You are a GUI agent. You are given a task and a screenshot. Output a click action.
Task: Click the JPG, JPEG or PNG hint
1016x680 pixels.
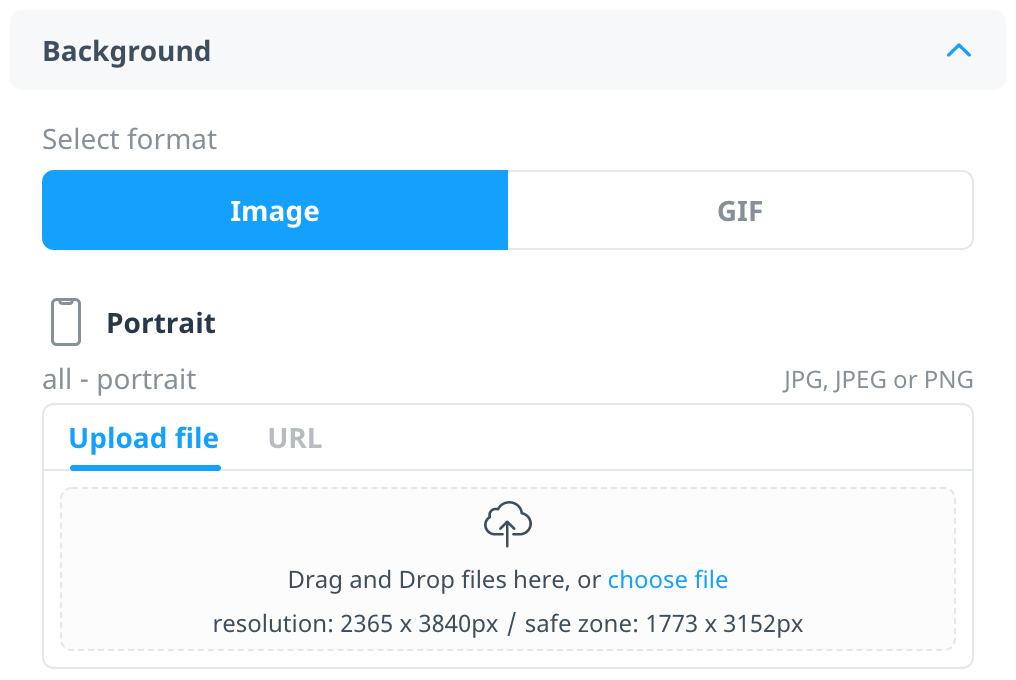coord(878,379)
